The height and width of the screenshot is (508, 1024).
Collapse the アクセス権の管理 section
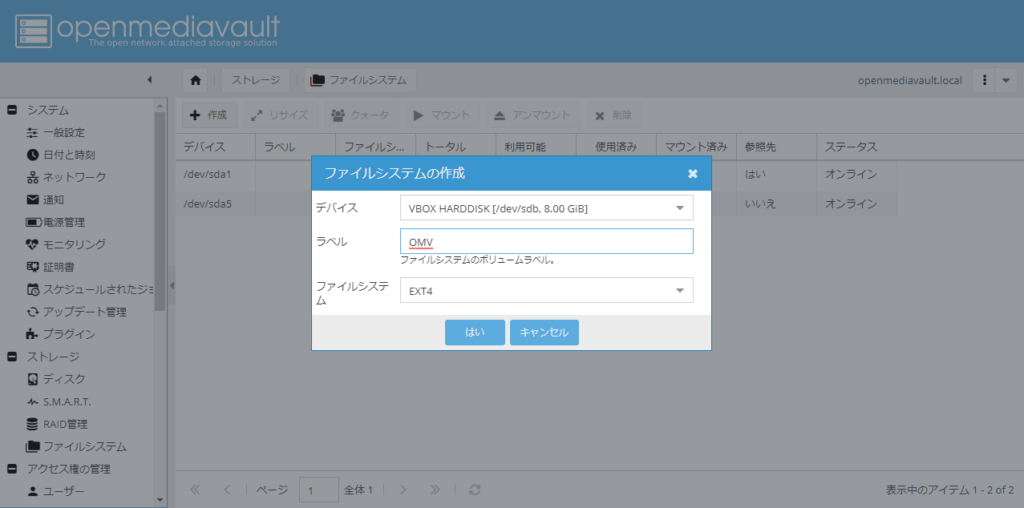pyautogui.click(x=12, y=469)
